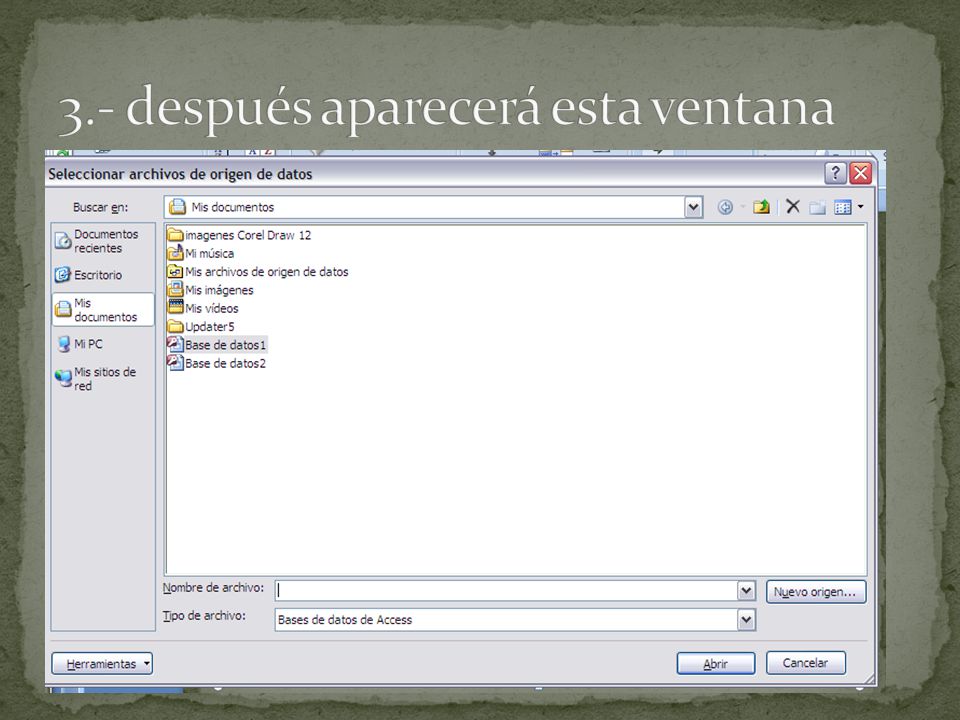Expand the Buscar en location dropdown
960x720 pixels.
(693, 208)
